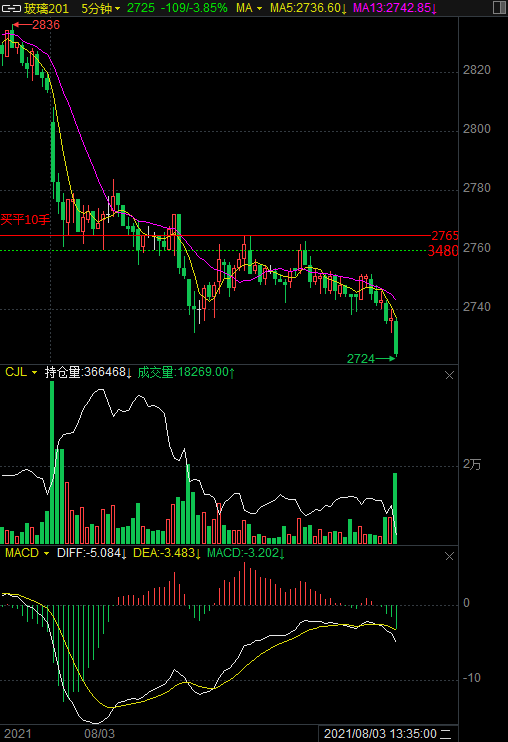The image size is (508, 742).
Task: Click the 2021 year label on time axis
Action: [18, 733]
